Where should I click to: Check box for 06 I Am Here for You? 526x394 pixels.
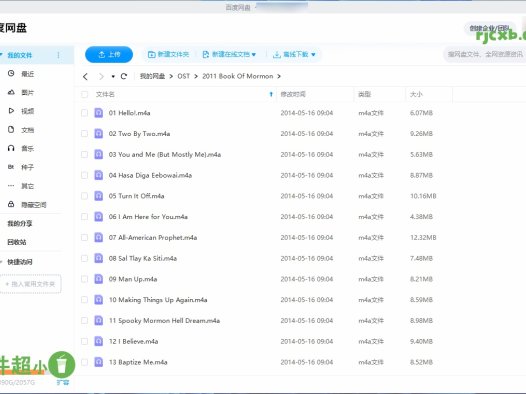click(85, 217)
